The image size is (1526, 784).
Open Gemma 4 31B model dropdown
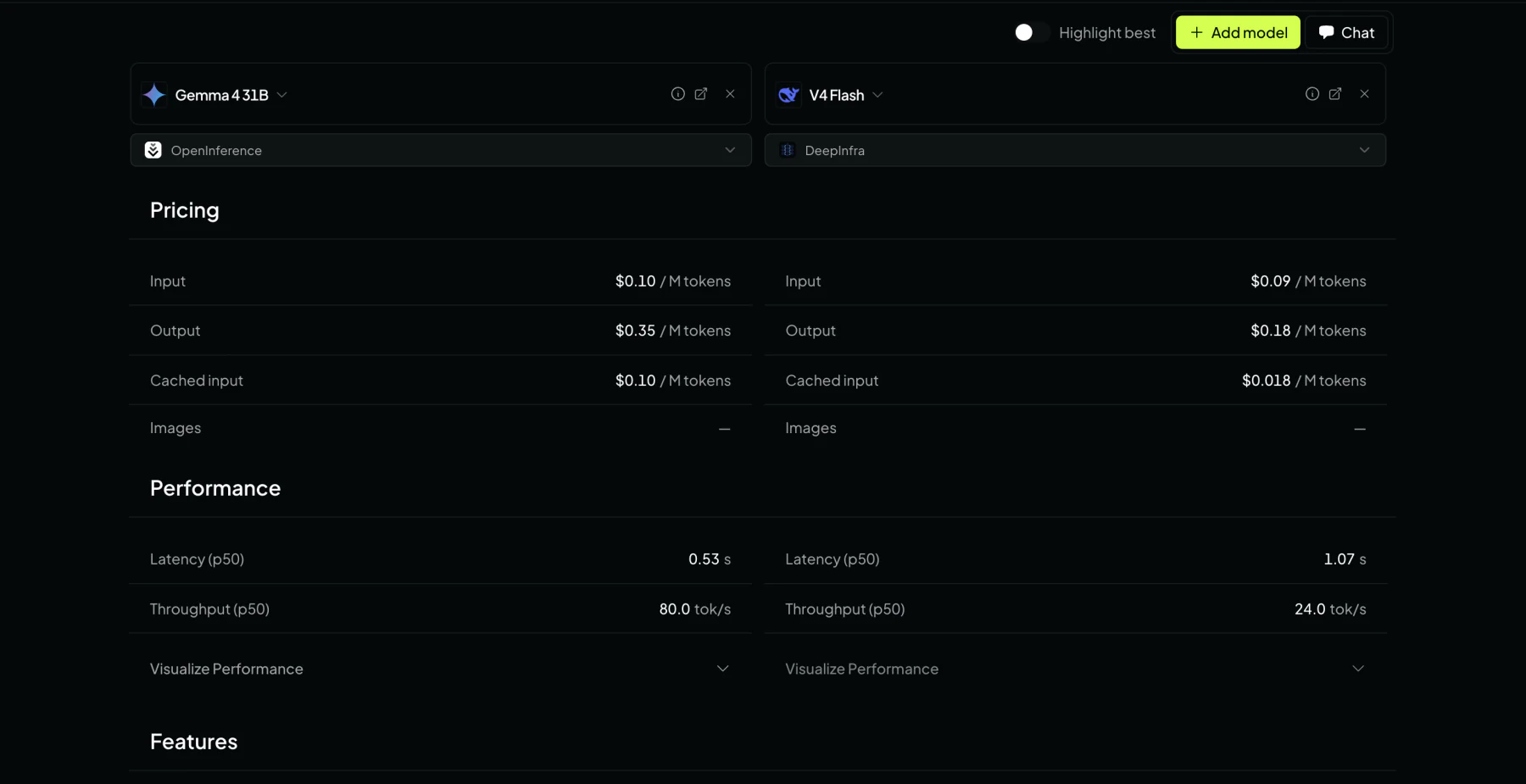[x=282, y=95]
